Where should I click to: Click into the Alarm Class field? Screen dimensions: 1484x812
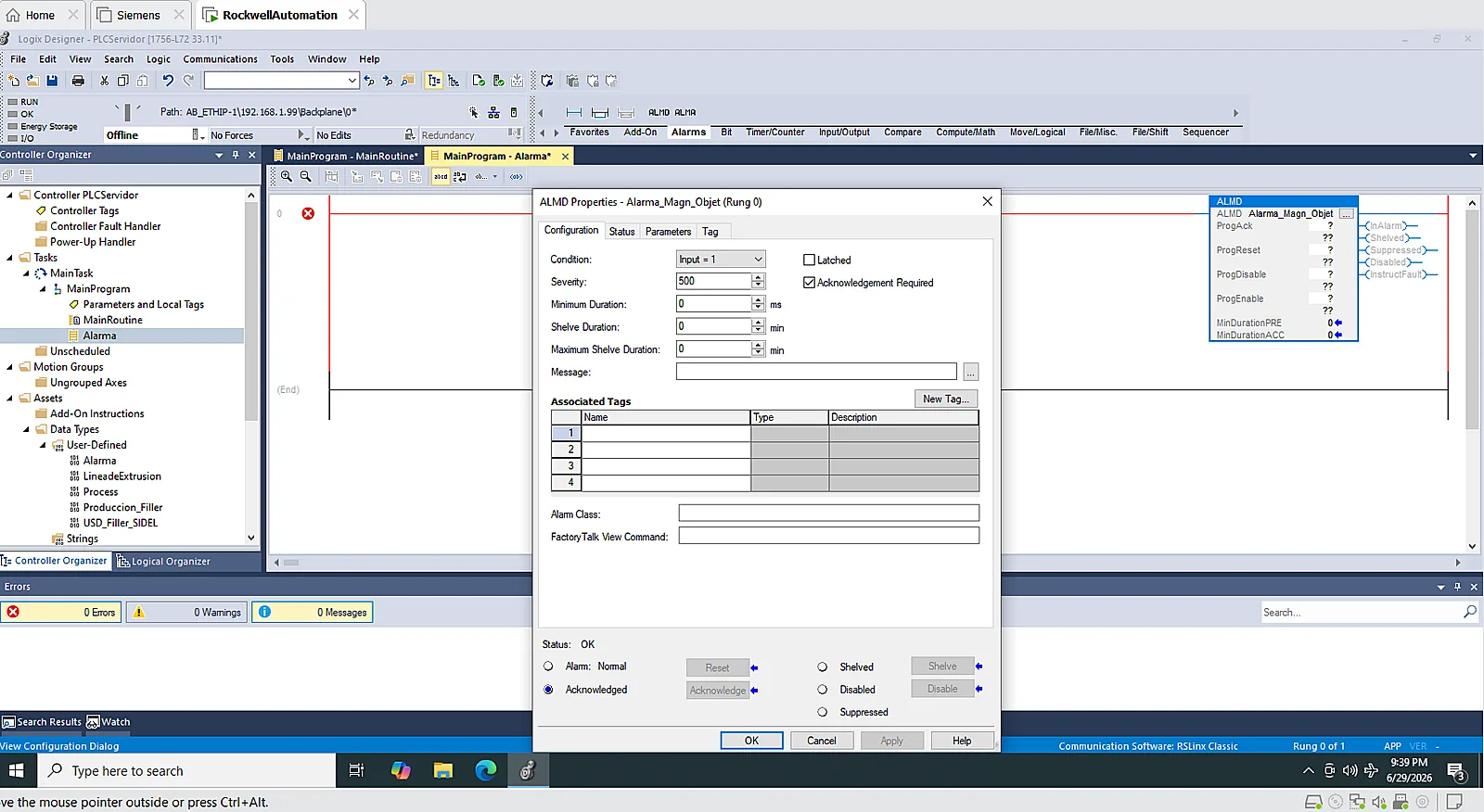coord(828,513)
